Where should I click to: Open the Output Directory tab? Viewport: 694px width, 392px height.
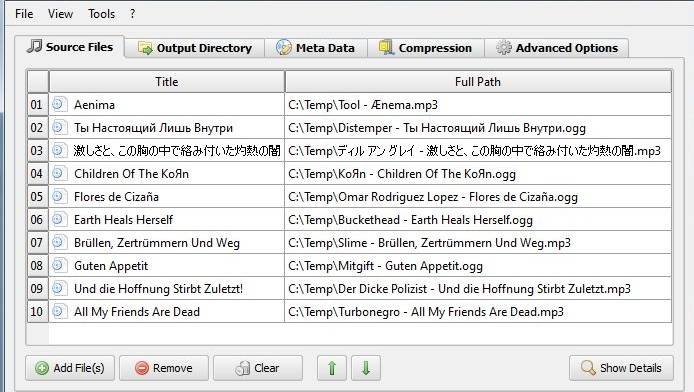[x=195, y=48]
